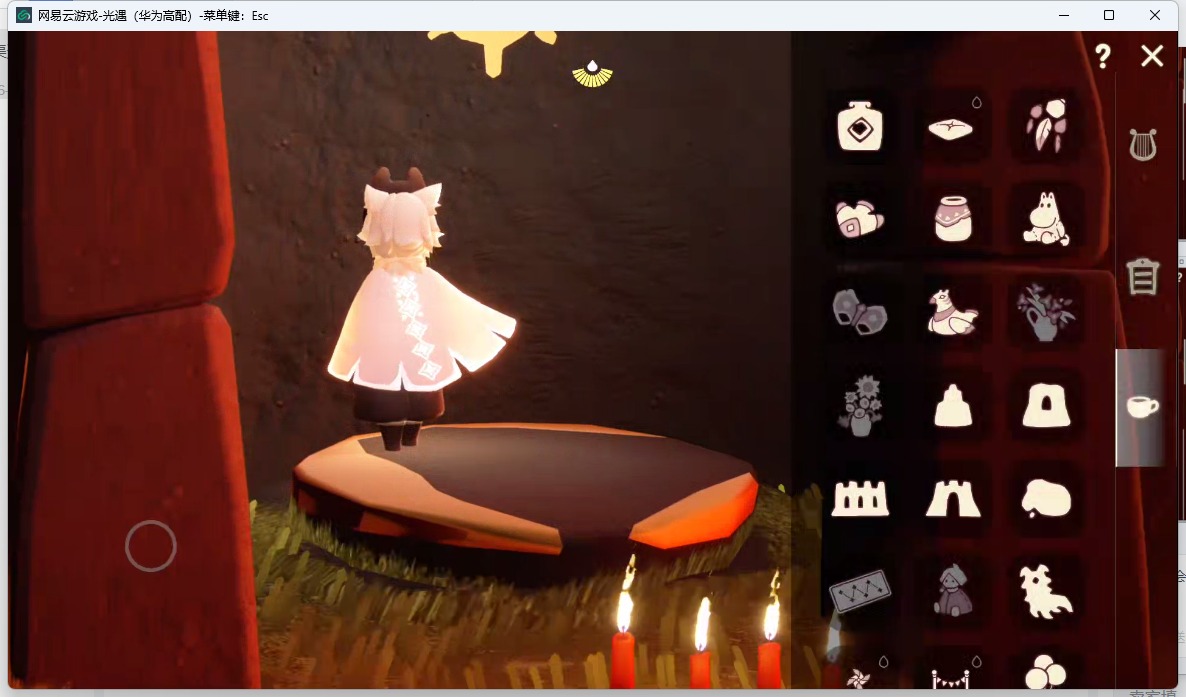Select the dimmed zigzag rug prop
This screenshot has height=697, width=1186.
[860, 591]
